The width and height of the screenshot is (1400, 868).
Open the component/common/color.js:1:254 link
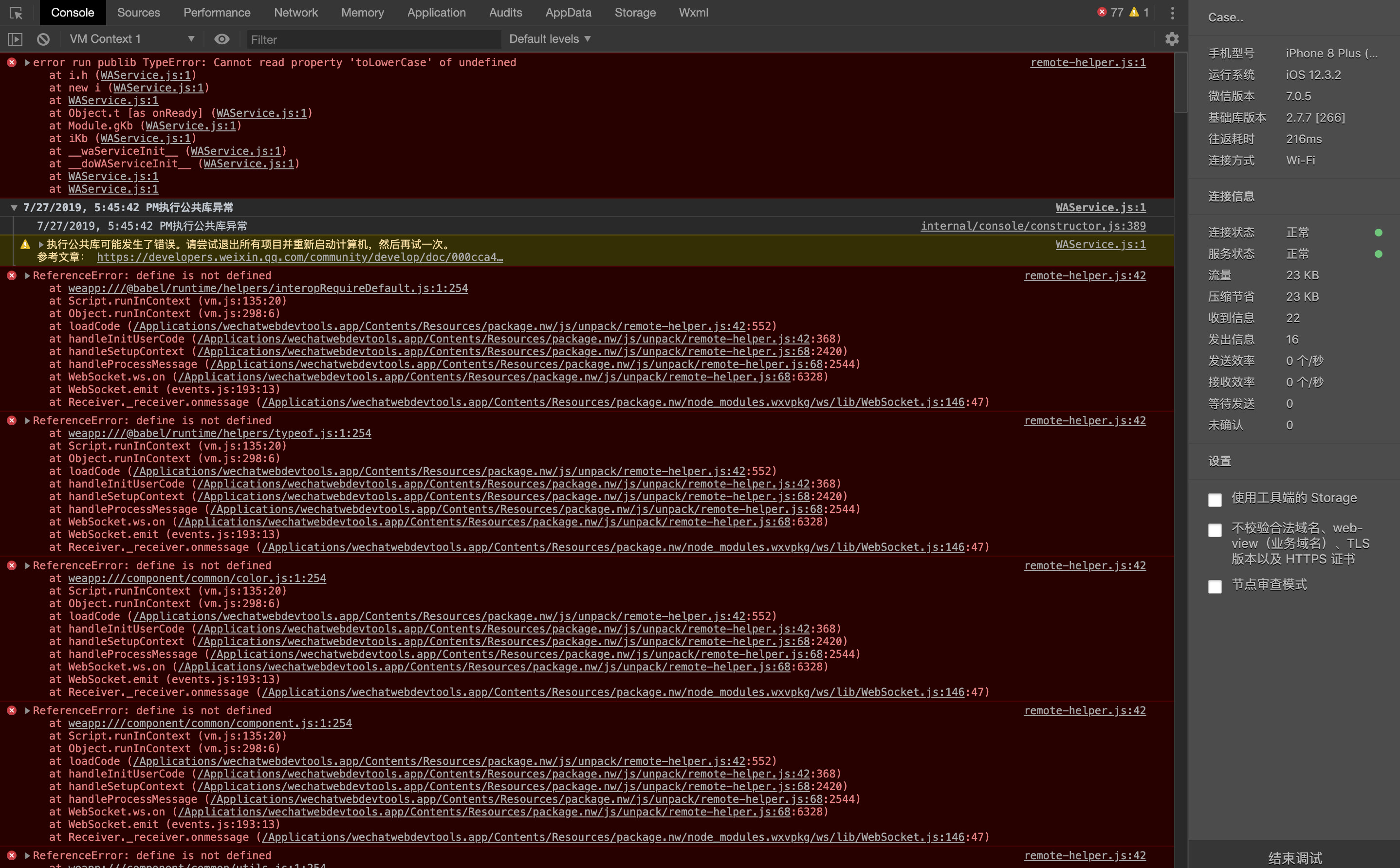pos(197,579)
